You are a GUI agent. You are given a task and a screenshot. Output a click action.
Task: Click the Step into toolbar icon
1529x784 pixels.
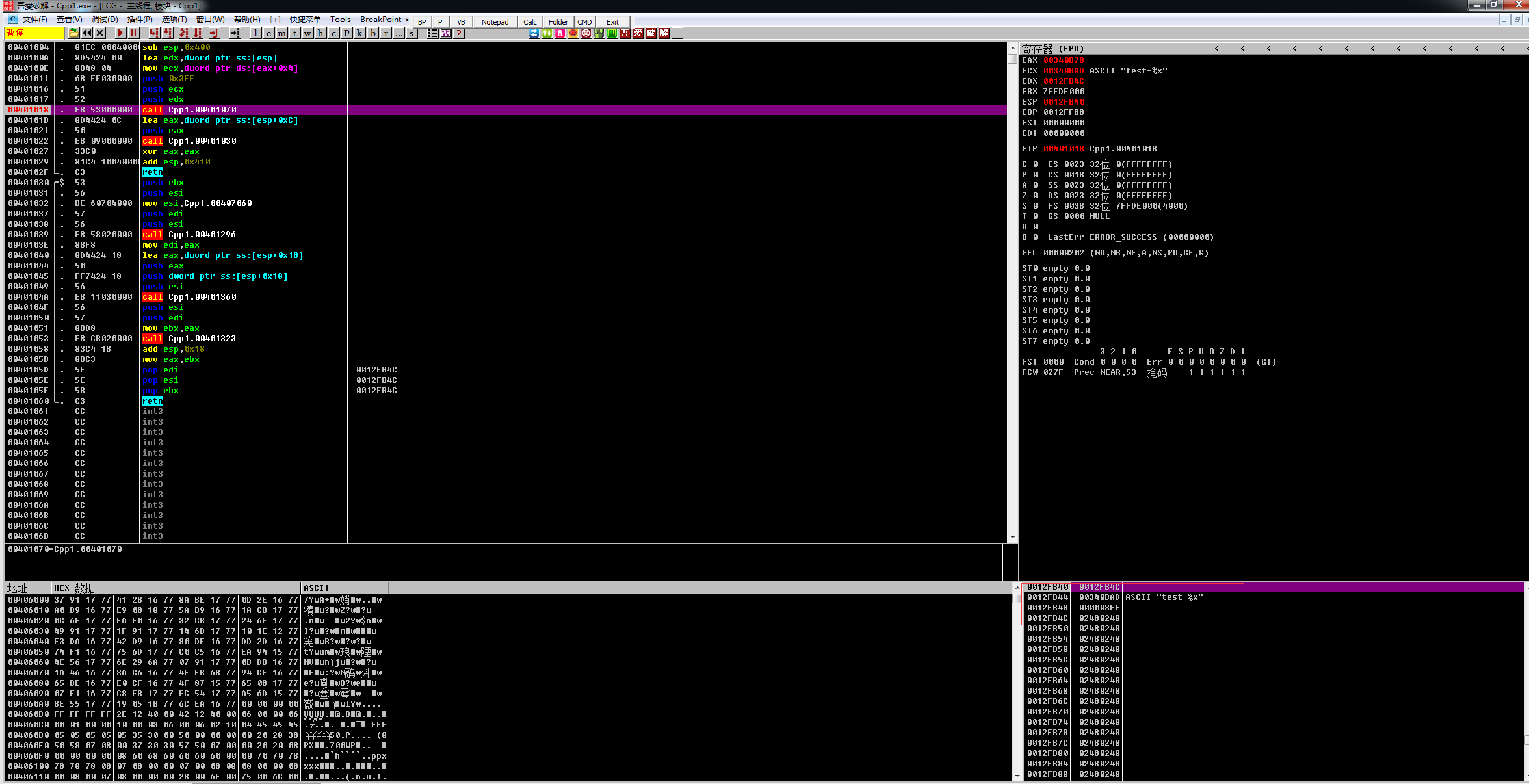pos(154,33)
